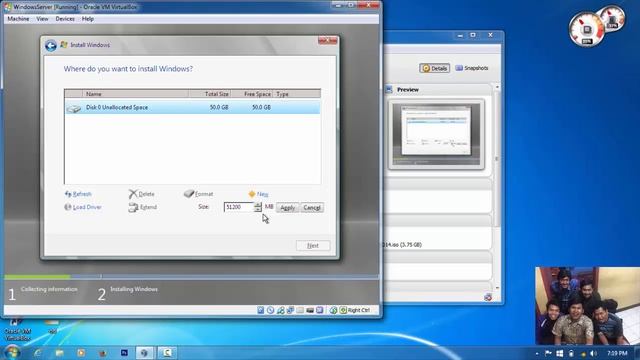Click VM preview thumbnail in VirtualBox Manager

click(436, 134)
